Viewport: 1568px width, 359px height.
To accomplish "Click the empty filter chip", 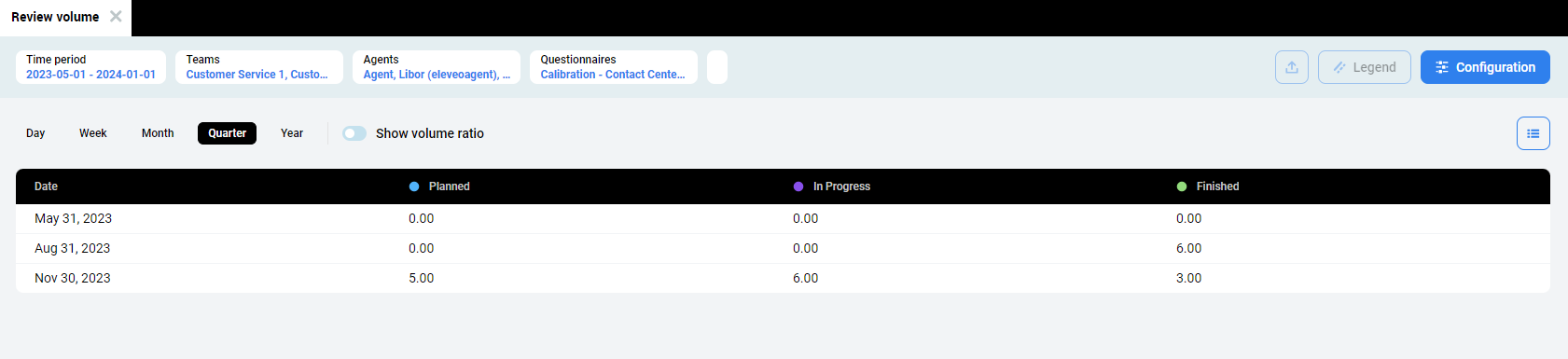I will pyautogui.click(x=717, y=67).
